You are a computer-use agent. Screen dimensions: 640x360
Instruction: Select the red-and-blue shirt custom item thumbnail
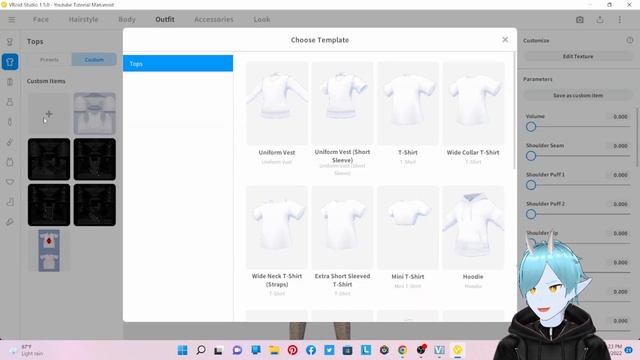pos(49,250)
